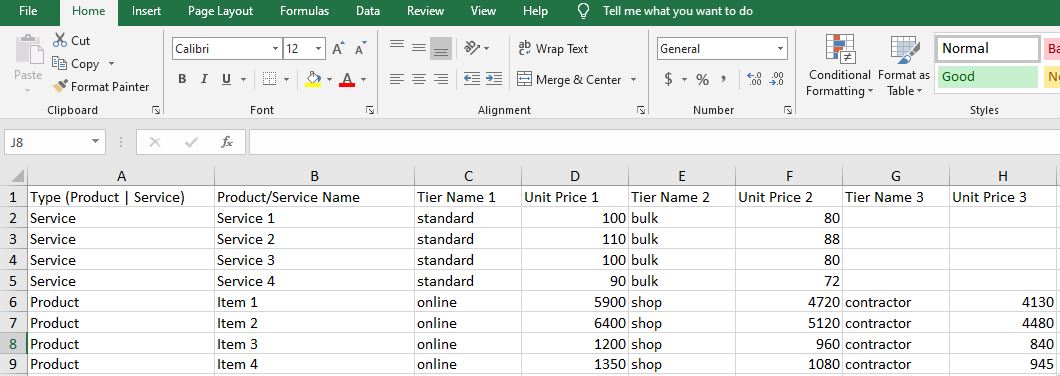Click Tell me what you want to do
The height and width of the screenshot is (376, 1060).
[677, 11]
